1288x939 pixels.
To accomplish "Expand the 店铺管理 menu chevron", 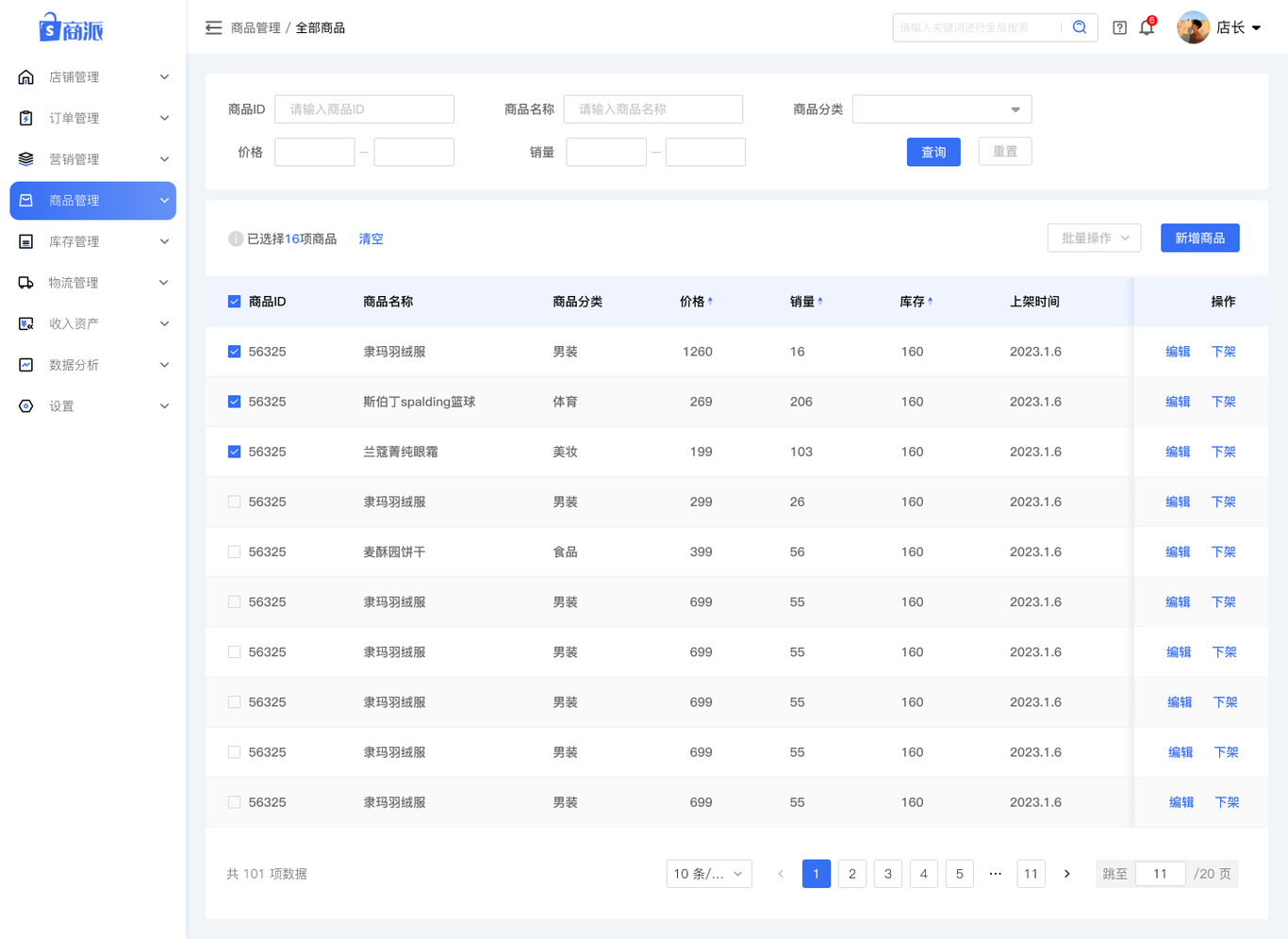I will pos(164,77).
